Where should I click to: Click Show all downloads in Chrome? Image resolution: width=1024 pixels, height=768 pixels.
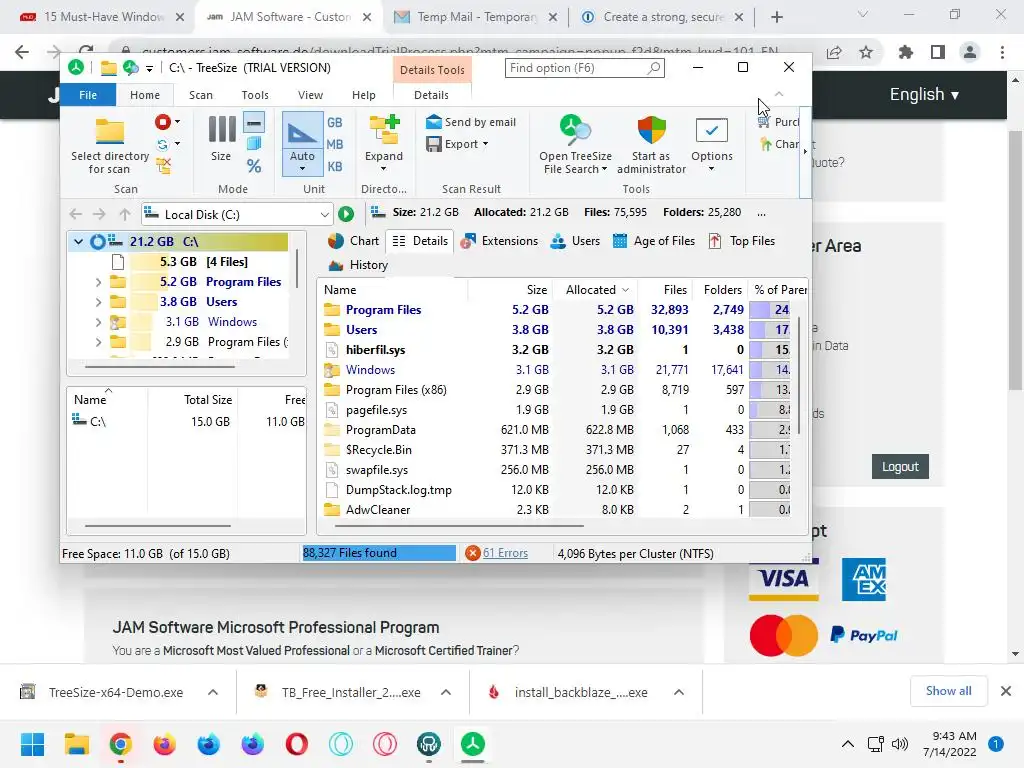pos(948,691)
